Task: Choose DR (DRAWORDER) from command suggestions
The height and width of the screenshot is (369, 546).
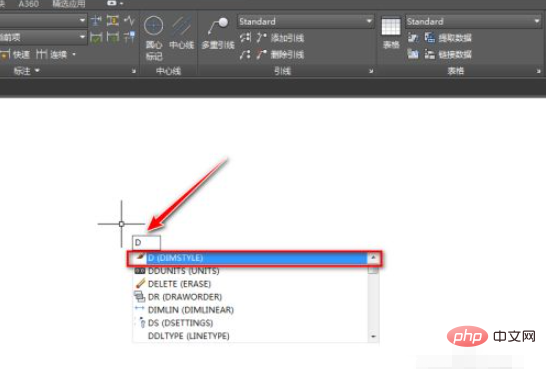Action: pyautogui.click(x=250, y=297)
